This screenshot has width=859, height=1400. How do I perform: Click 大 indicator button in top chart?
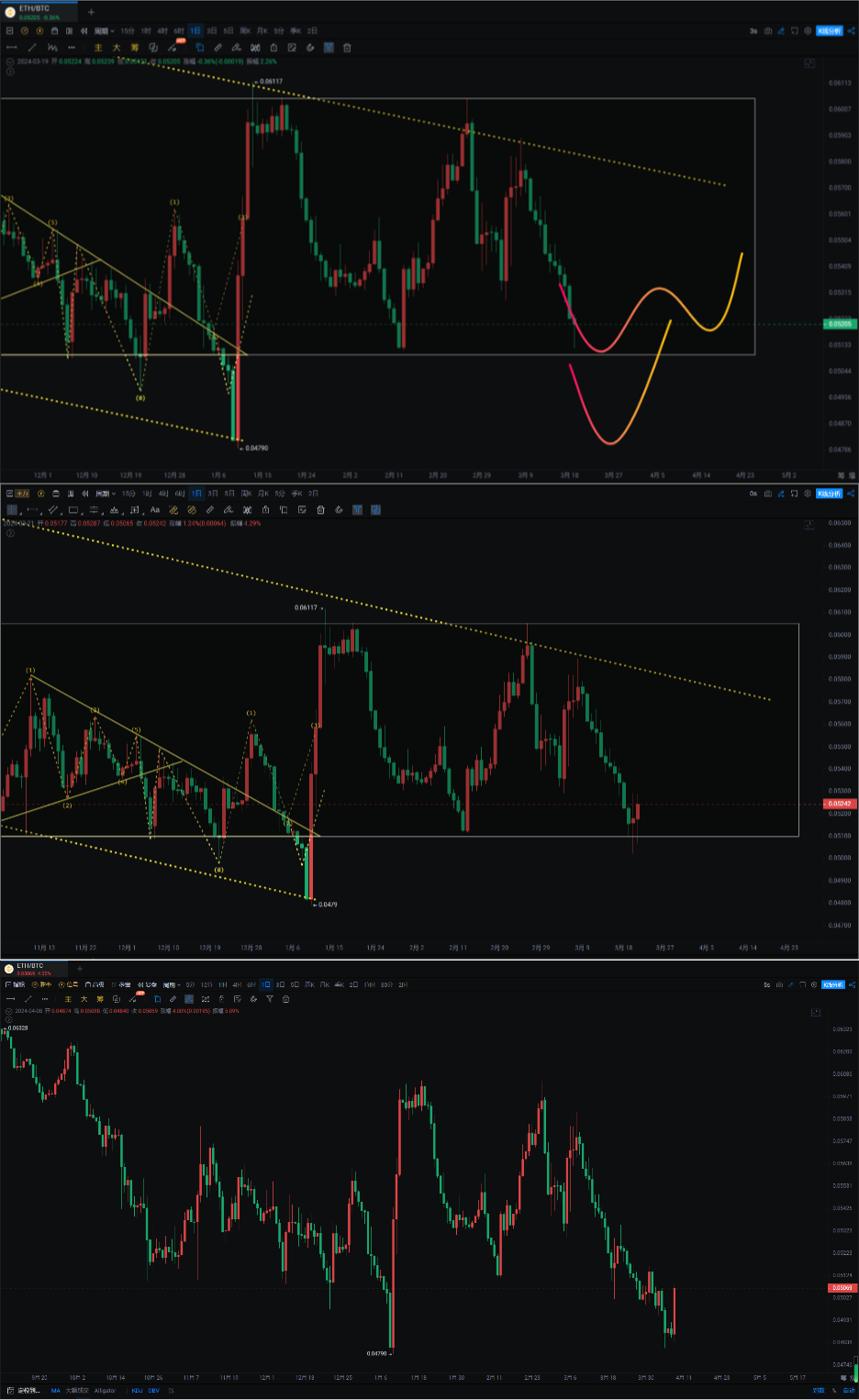[117, 48]
